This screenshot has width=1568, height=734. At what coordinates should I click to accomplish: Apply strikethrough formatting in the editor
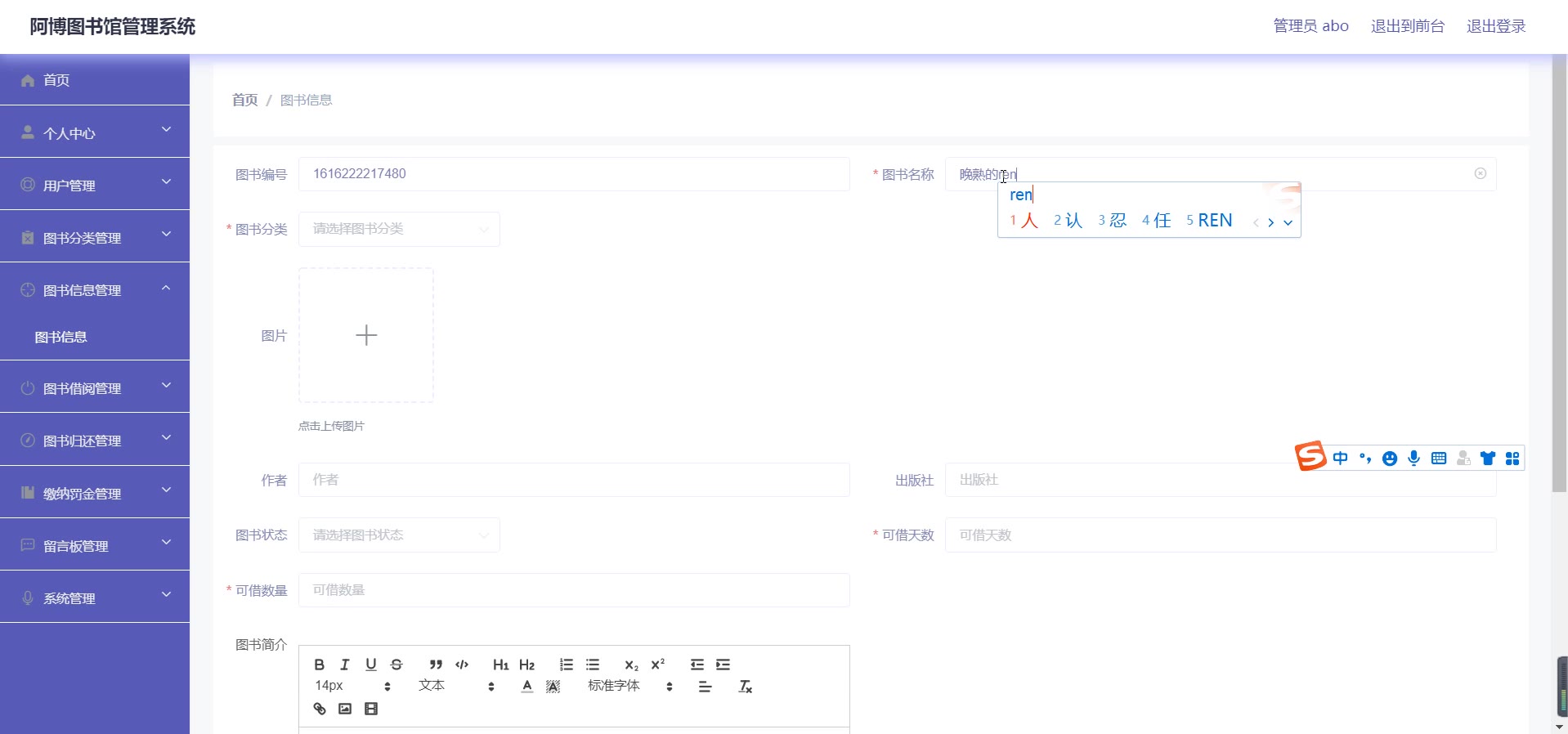(396, 665)
